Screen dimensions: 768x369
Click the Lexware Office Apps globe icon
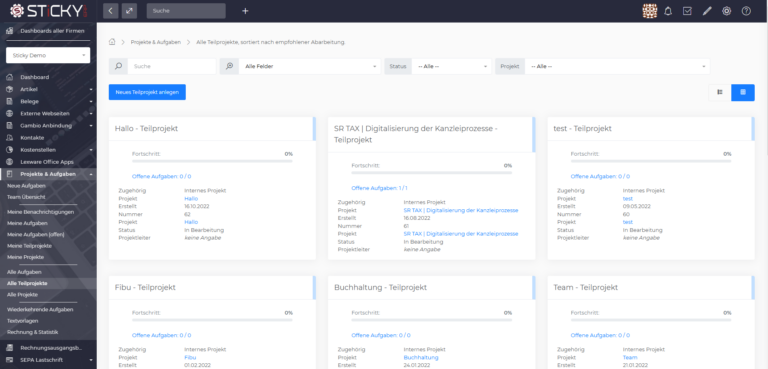click(x=9, y=162)
